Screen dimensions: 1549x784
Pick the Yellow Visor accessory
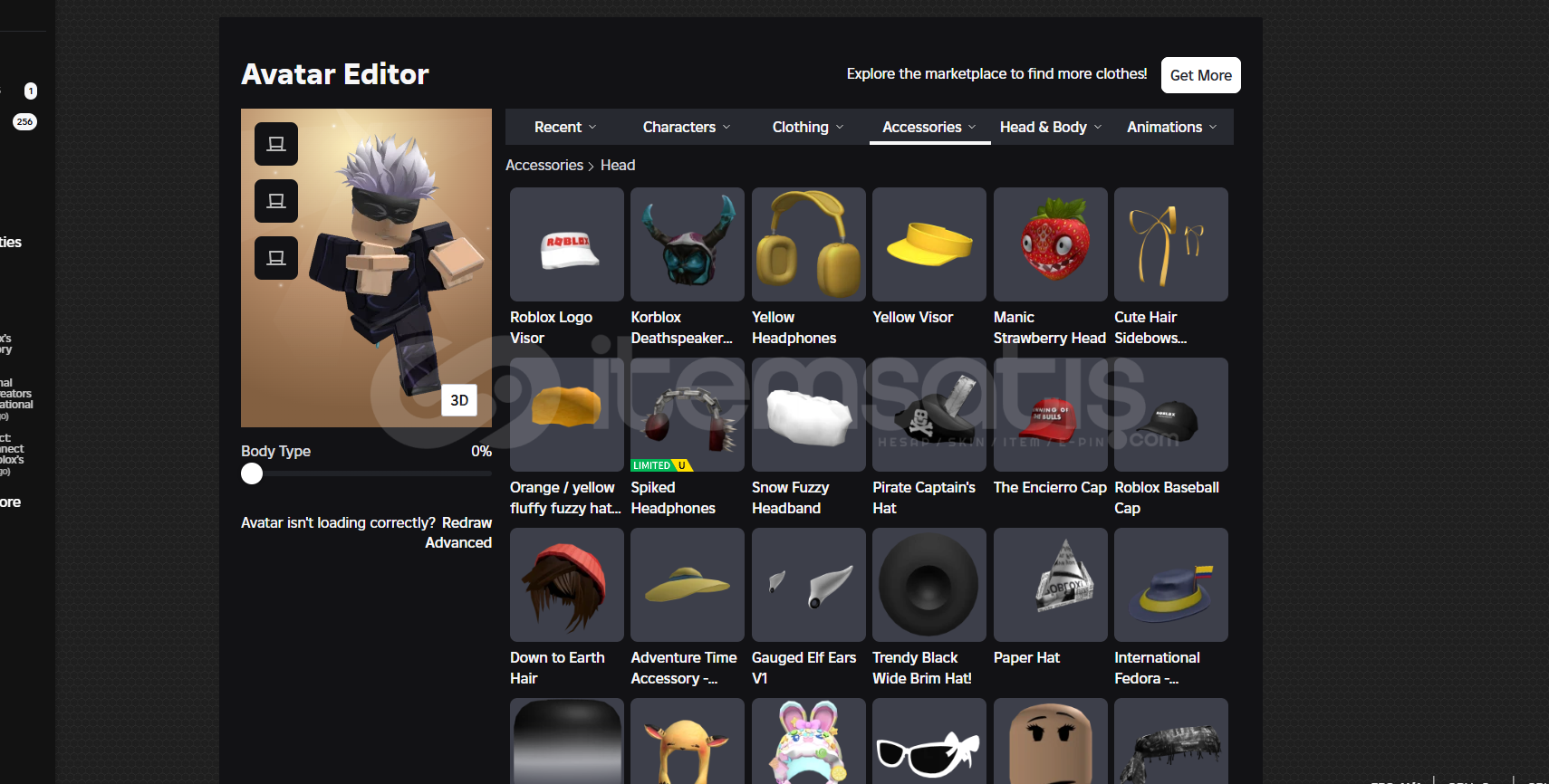click(x=929, y=244)
